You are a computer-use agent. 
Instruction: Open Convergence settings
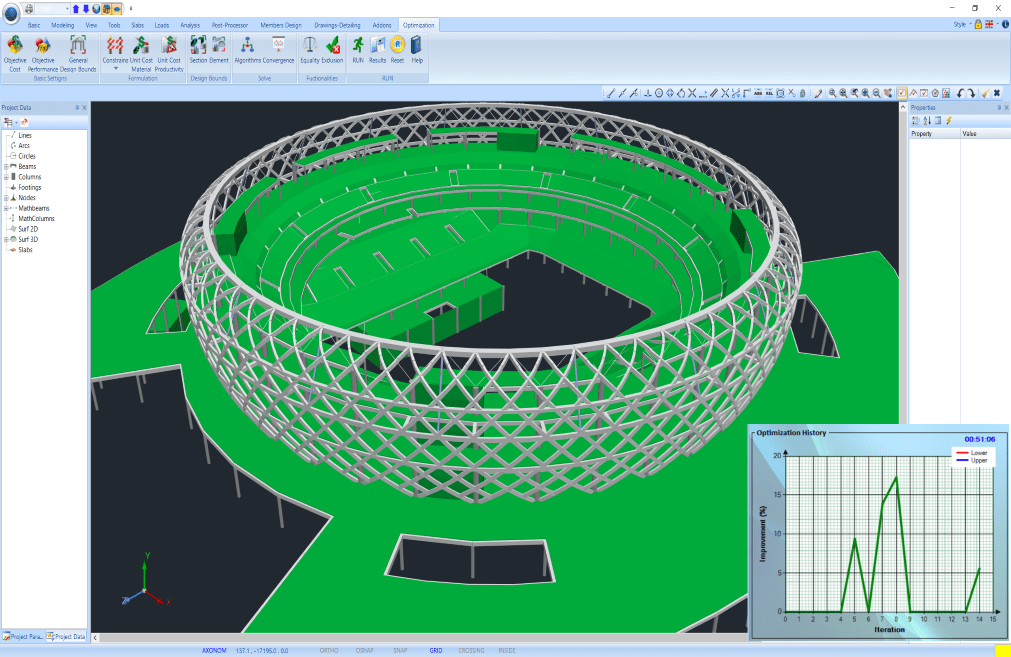point(279,50)
